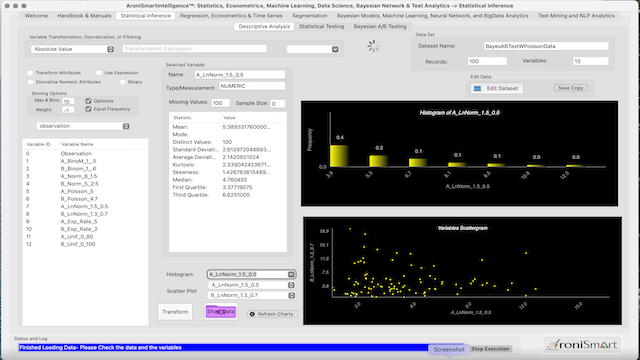Select variable B_Binom_1_.6
Image resolution: width=640 pixels, height=360 pixels.
[x=85, y=169]
